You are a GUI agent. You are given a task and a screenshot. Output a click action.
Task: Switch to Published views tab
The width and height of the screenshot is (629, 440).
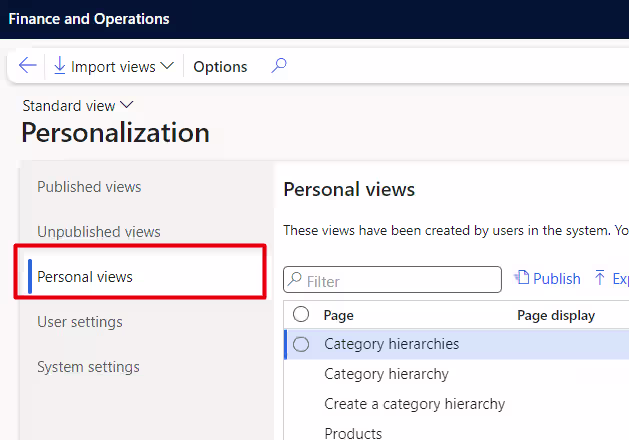(x=89, y=187)
